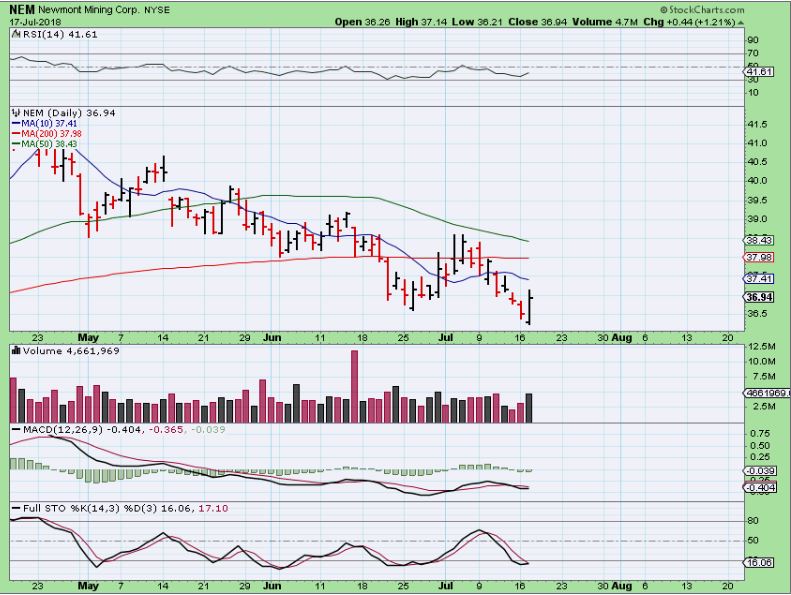Click the Newmont Mining Corp. company name
The image size is (791, 595).
tap(89, 10)
